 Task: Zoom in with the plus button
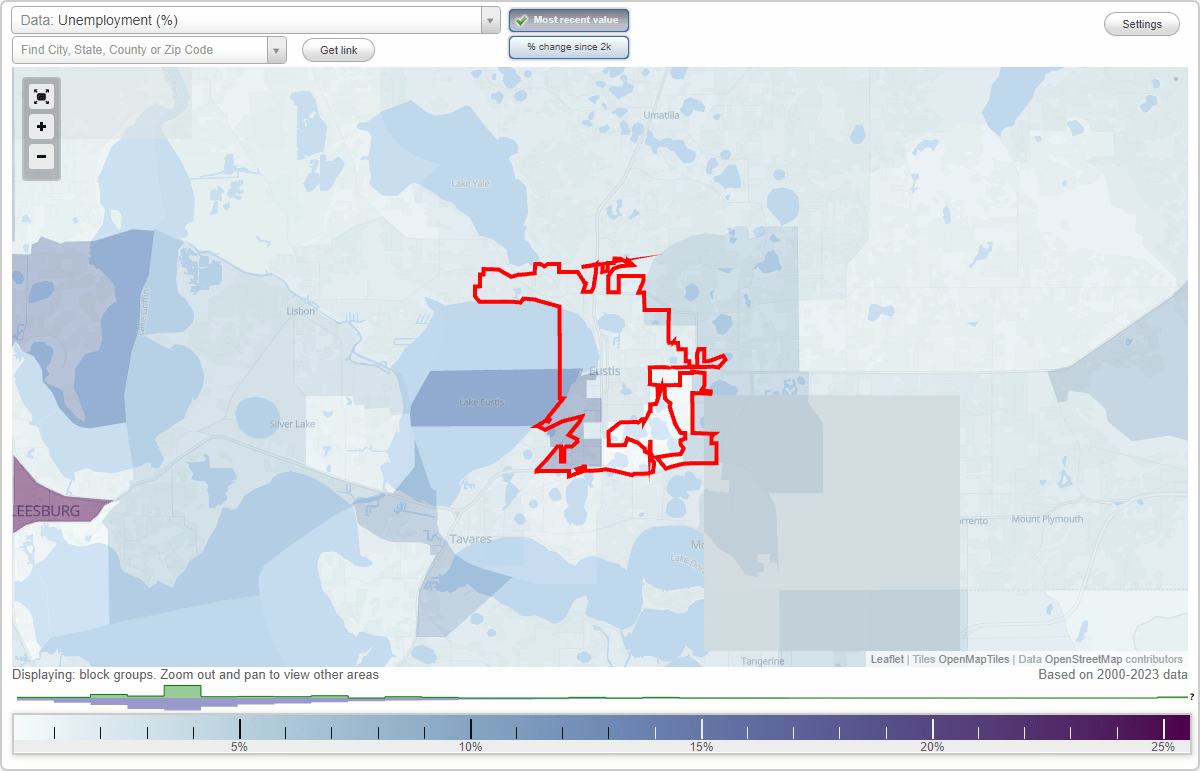pos(41,127)
